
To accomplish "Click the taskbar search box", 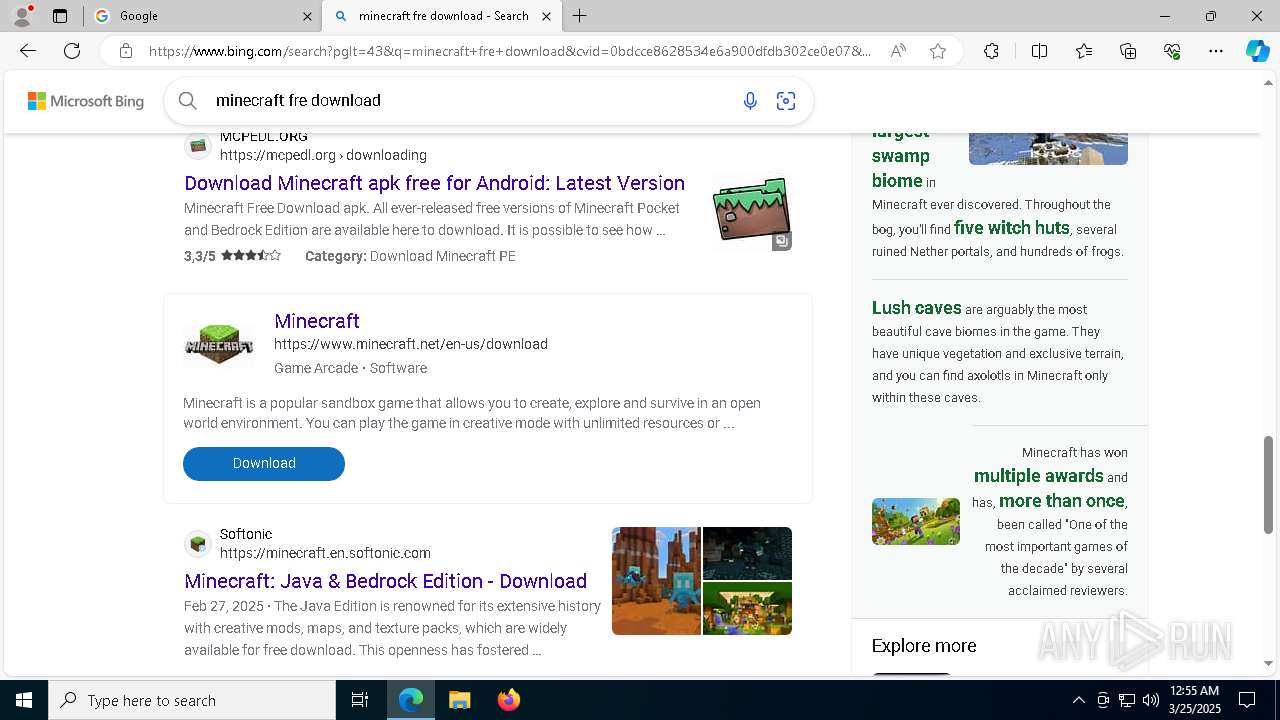I will pos(192,700).
